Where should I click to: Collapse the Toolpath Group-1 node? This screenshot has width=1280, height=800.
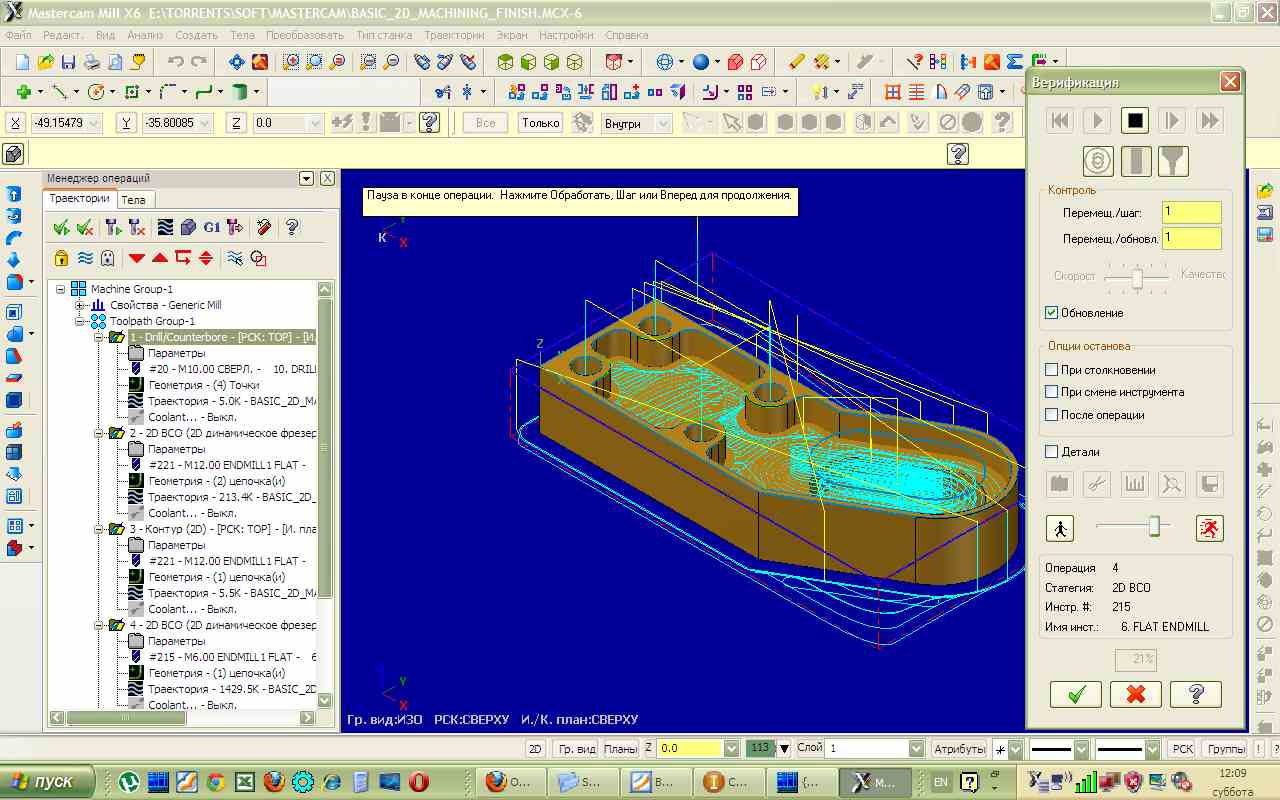(x=79, y=321)
